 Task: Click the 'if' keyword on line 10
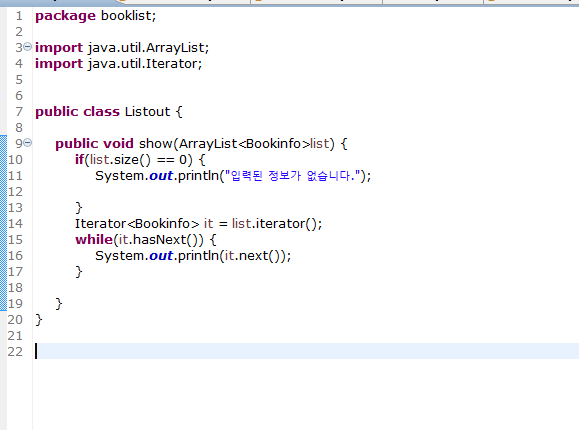pyautogui.click(x=79, y=160)
